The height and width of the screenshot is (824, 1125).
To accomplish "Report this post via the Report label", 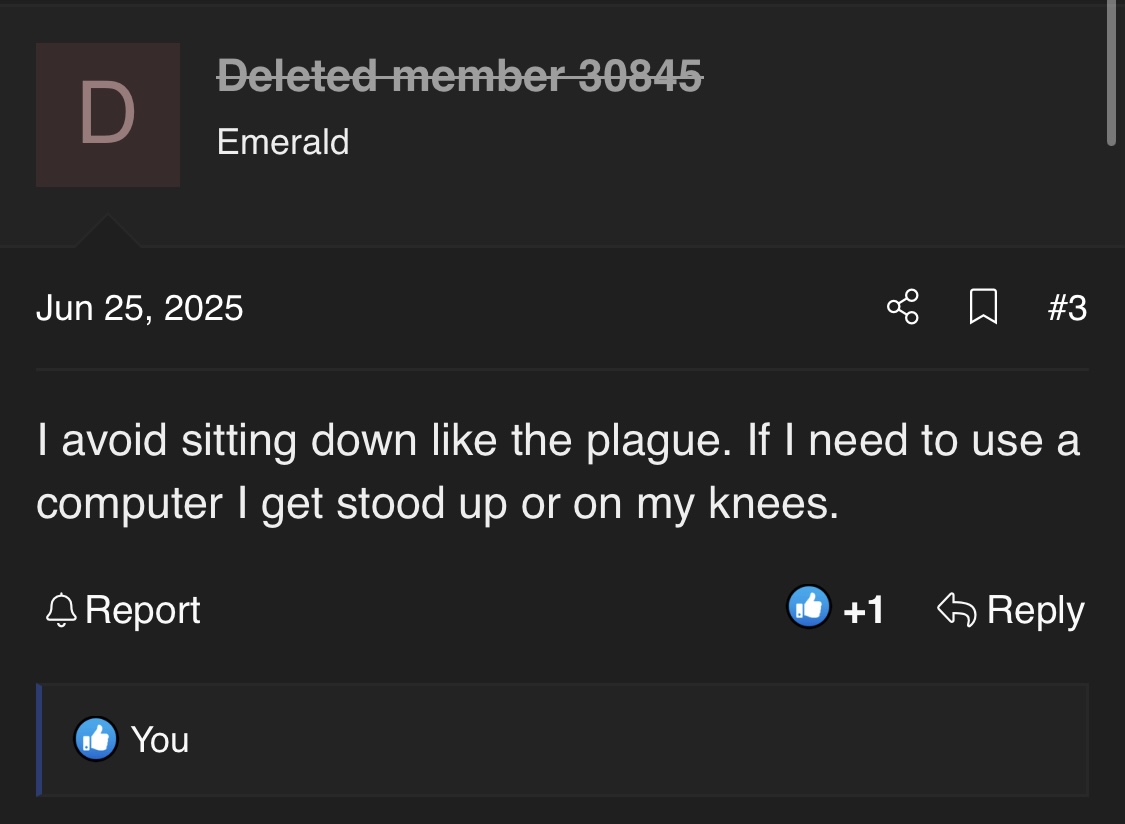I will [143, 610].
